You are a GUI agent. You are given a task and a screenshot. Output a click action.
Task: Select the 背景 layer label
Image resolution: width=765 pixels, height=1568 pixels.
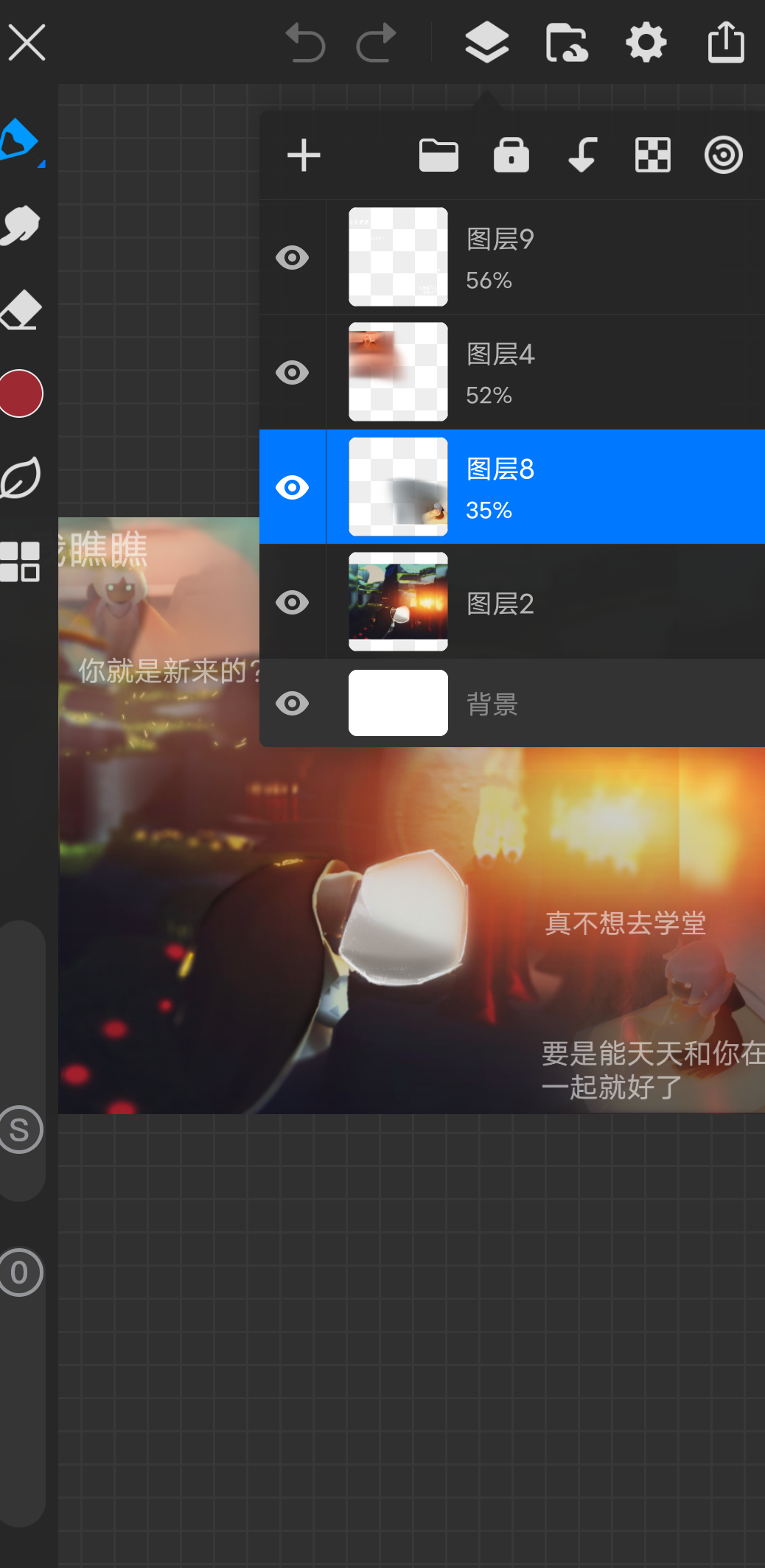click(492, 704)
